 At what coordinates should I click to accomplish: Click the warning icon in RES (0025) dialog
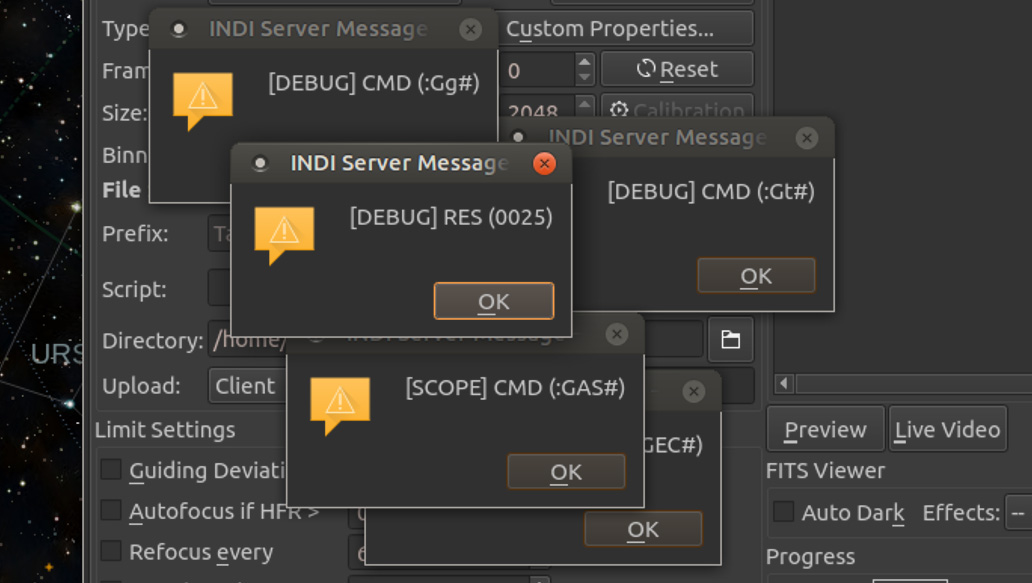tap(284, 233)
